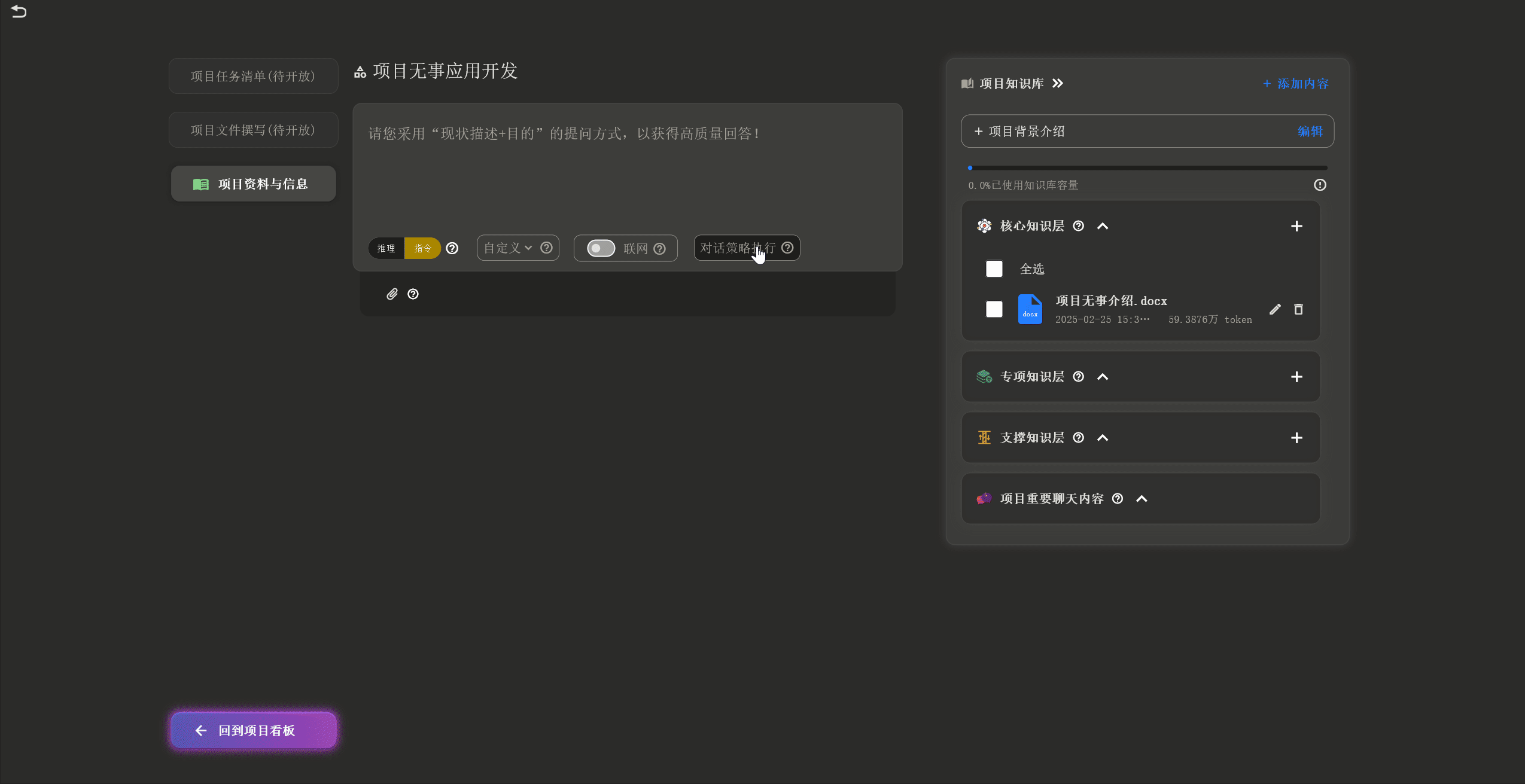Delete 项目无事介绍.docx with trash icon
Image resolution: width=1525 pixels, height=784 pixels.
coord(1298,309)
